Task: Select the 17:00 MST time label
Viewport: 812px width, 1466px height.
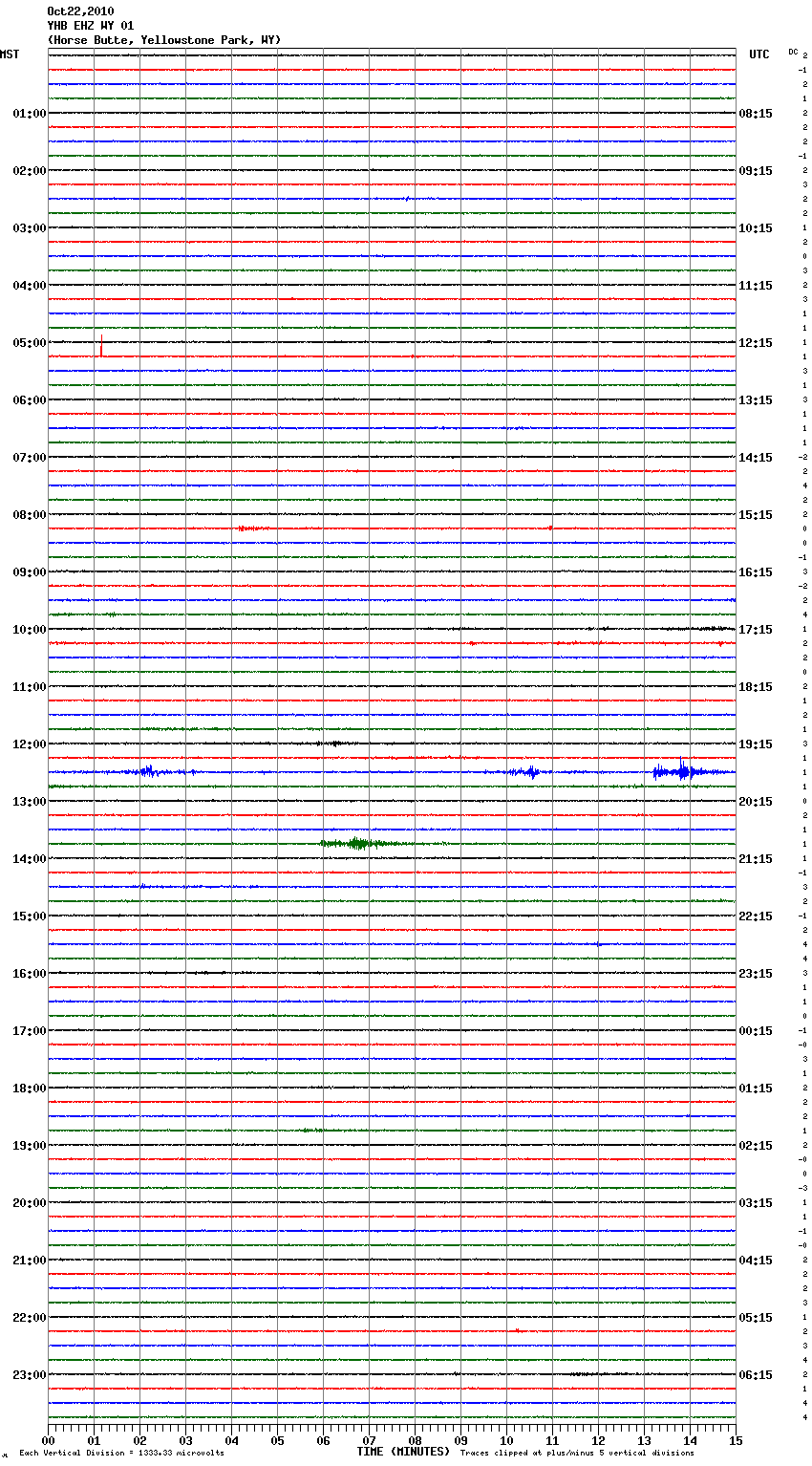Action: (x=30, y=1031)
